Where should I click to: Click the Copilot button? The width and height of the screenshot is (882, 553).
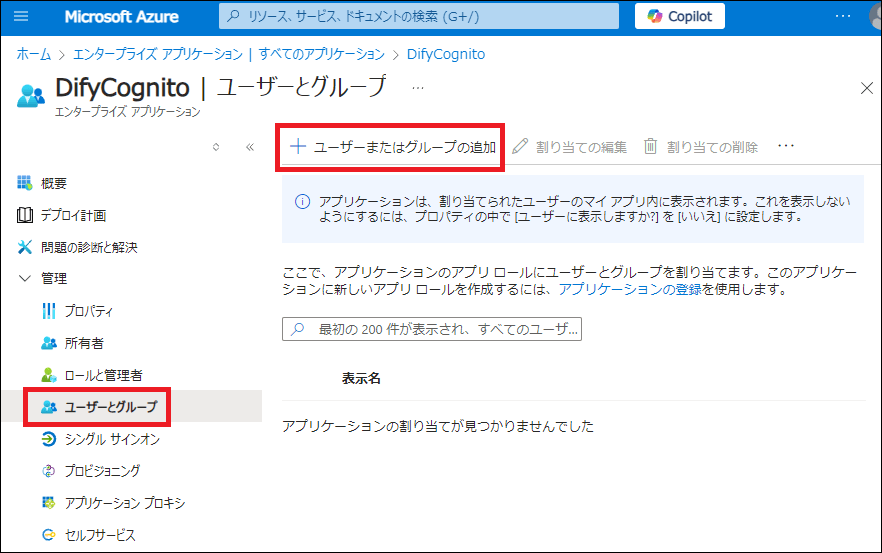pos(680,17)
